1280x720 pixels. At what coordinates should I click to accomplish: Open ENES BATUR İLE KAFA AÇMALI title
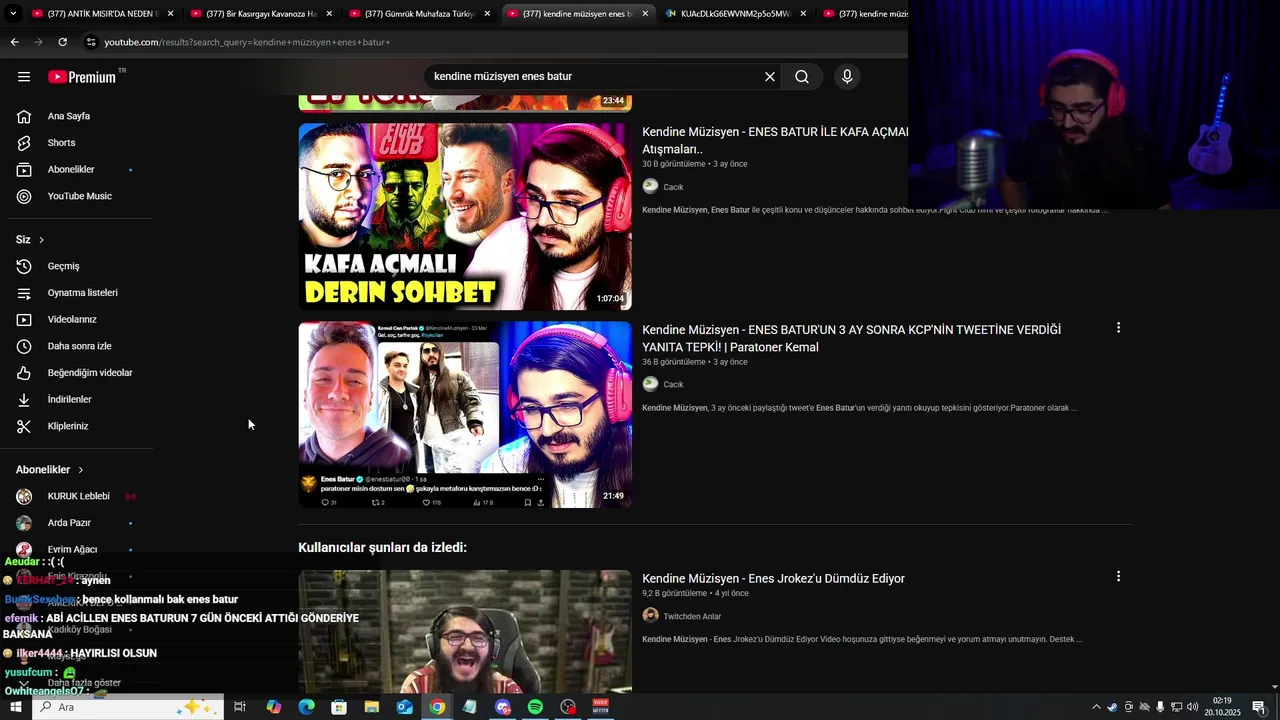[776, 140]
